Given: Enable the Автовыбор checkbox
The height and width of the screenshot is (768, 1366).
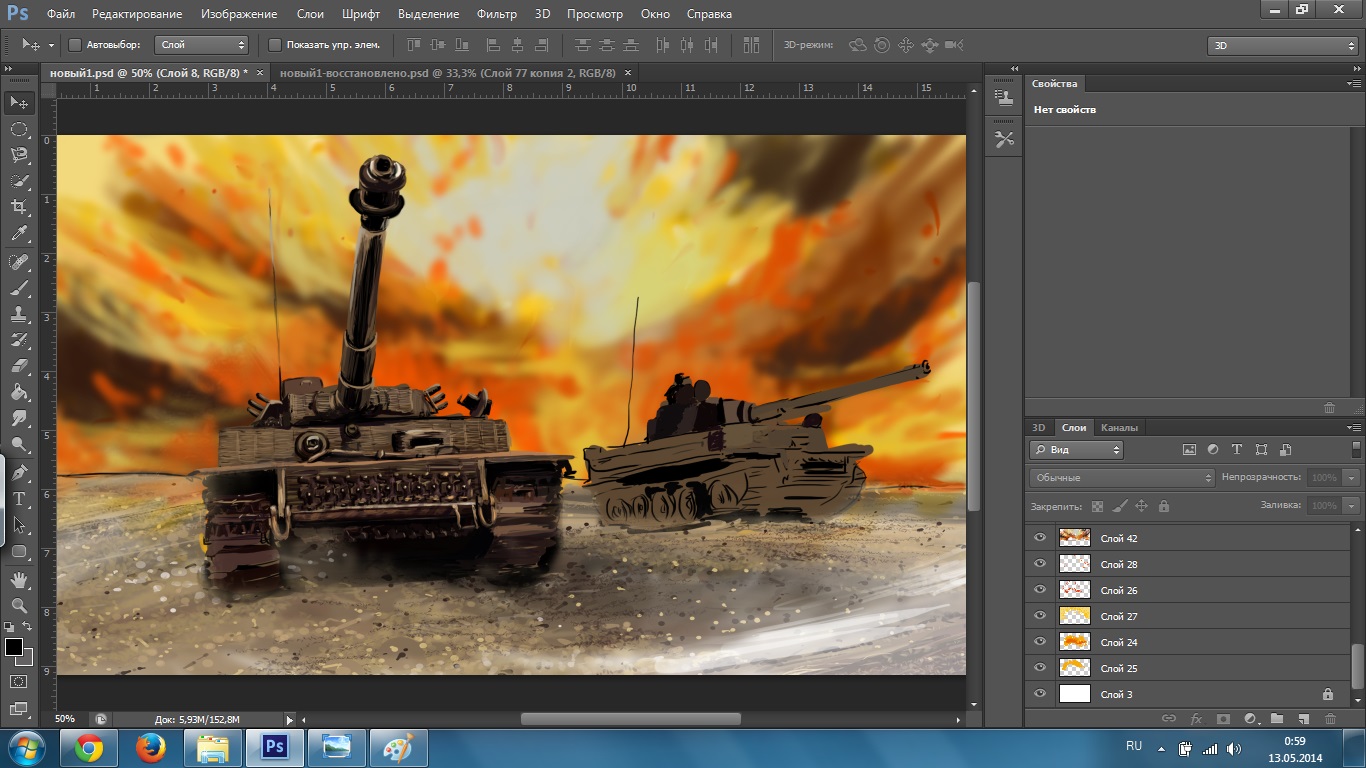Looking at the screenshot, I should [x=75, y=45].
